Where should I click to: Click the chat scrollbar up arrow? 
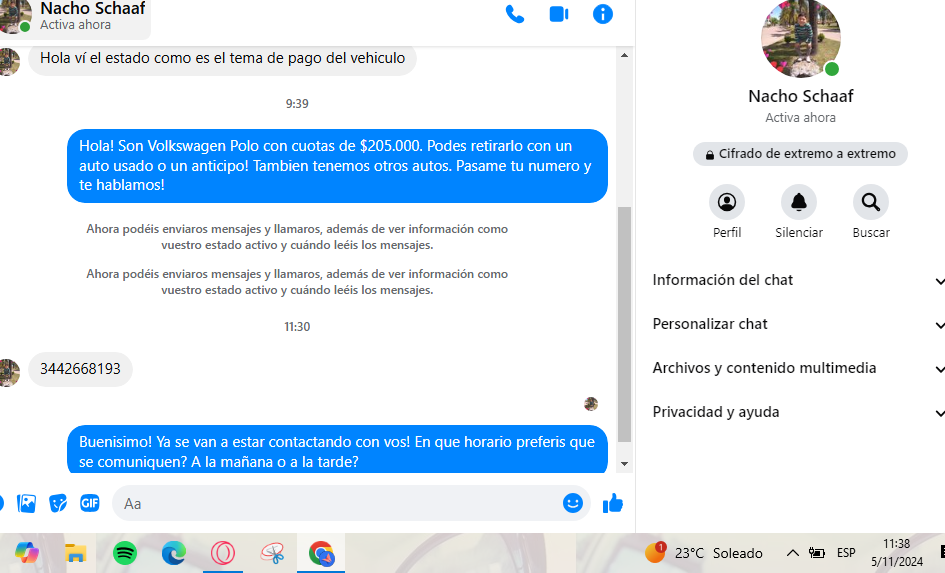point(624,55)
